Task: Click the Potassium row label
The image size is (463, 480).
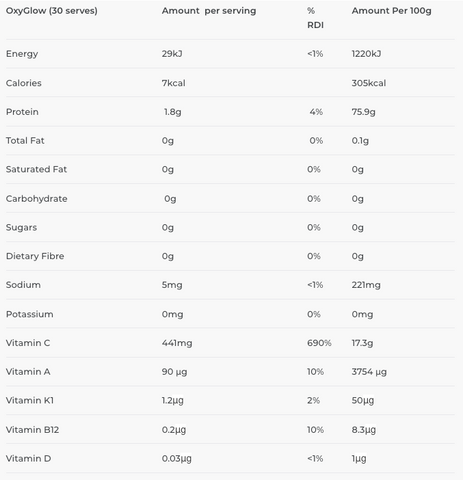Action: pos(30,314)
